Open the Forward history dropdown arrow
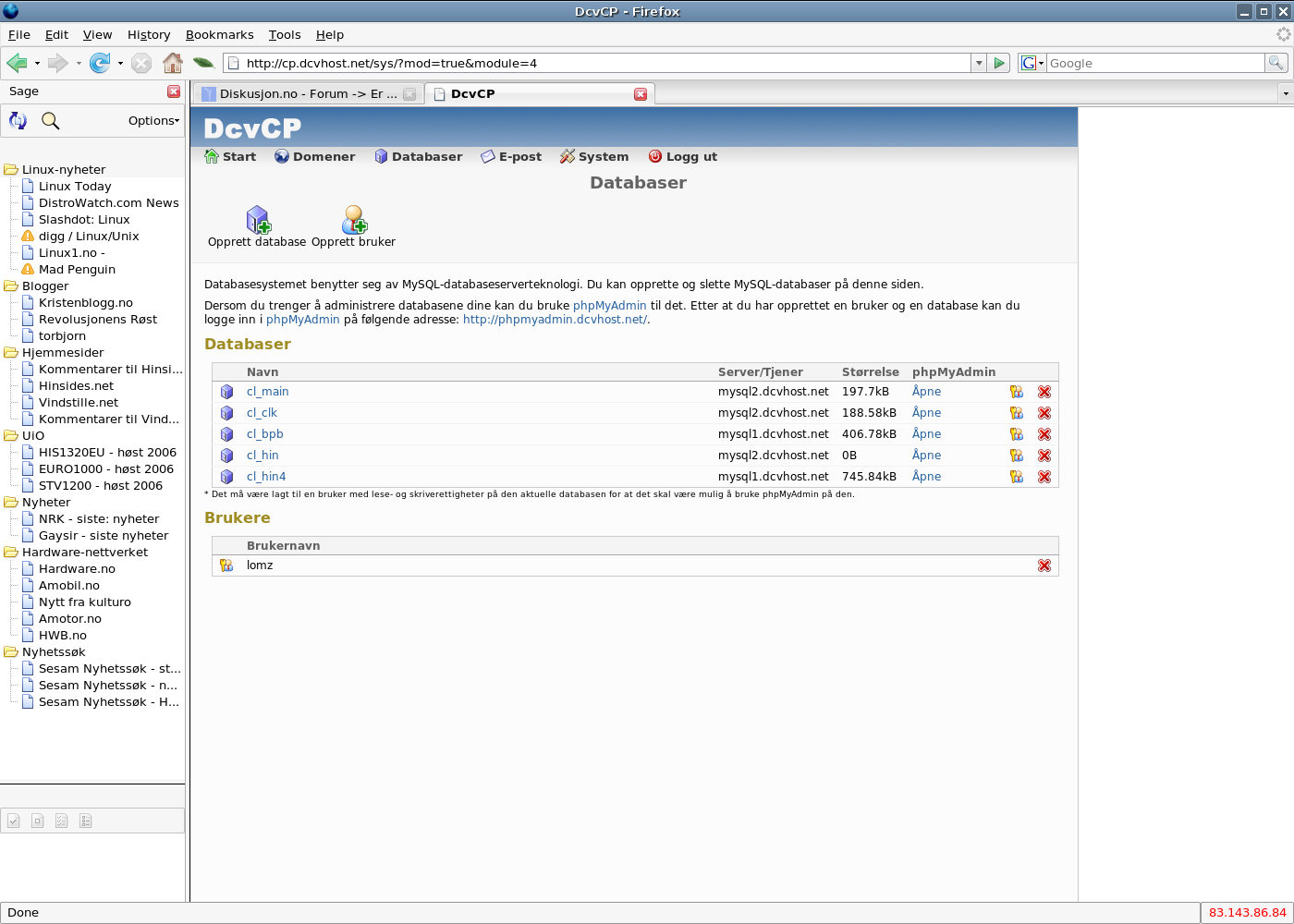Screen dimensions: 1294x924 (79, 64)
